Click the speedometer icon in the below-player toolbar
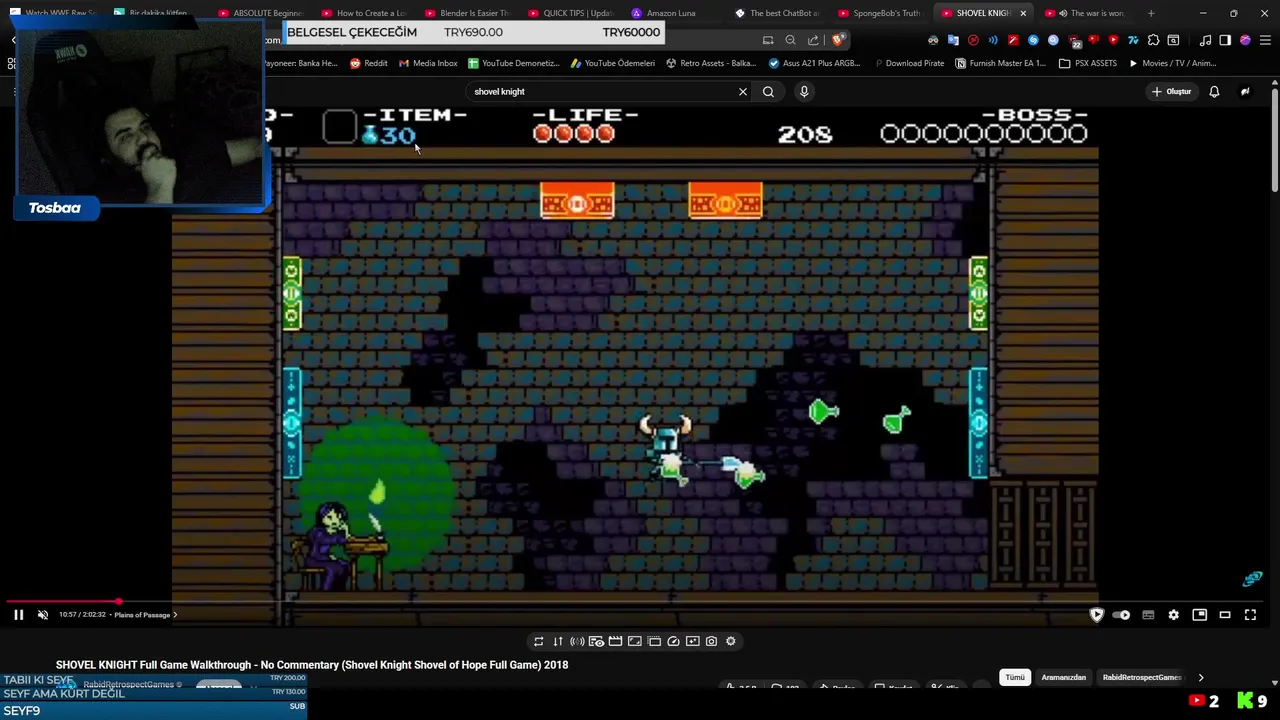The height and width of the screenshot is (720, 1280). pyautogui.click(x=673, y=641)
